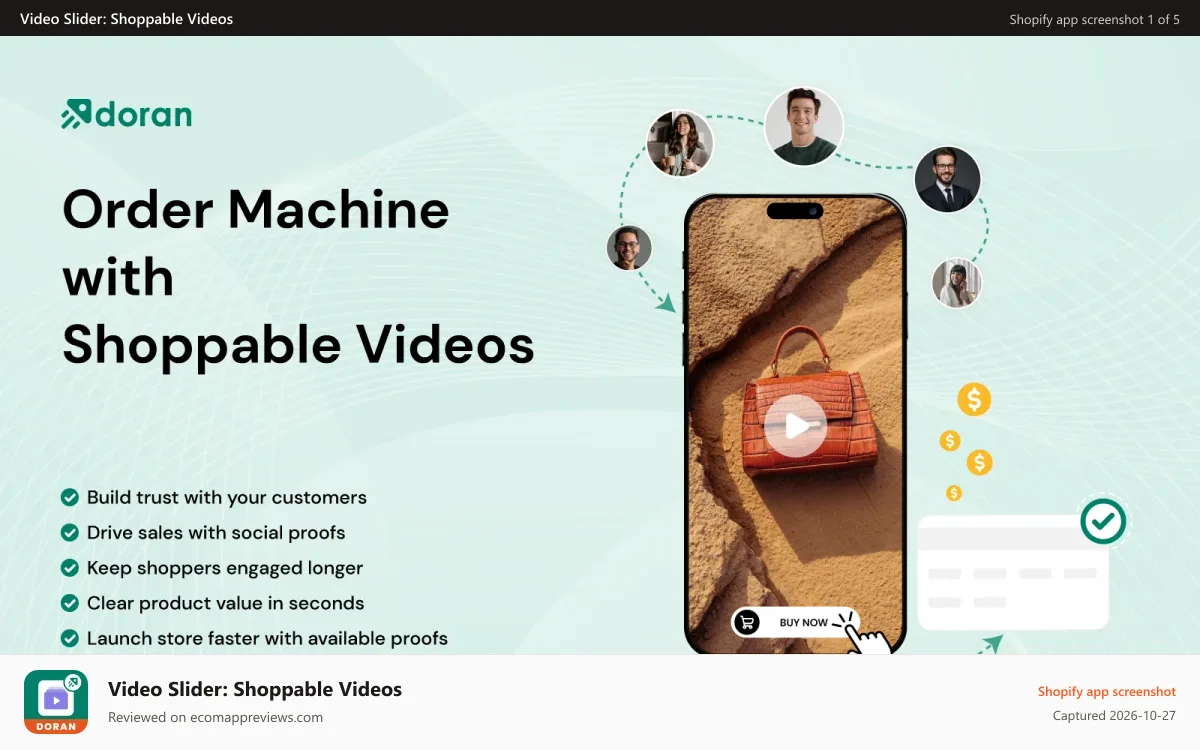1200x750 pixels.
Task: Click checkmark beside Clear product value in seconds
Action: (70, 603)
